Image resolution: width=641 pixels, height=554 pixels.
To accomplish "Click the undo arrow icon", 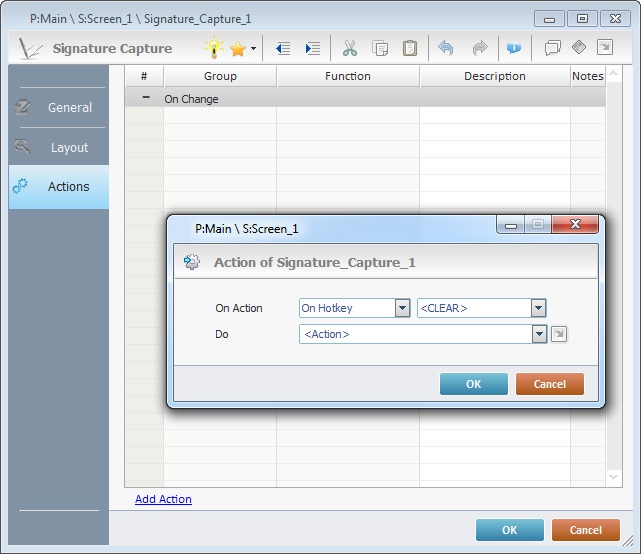I will point(446,48).
